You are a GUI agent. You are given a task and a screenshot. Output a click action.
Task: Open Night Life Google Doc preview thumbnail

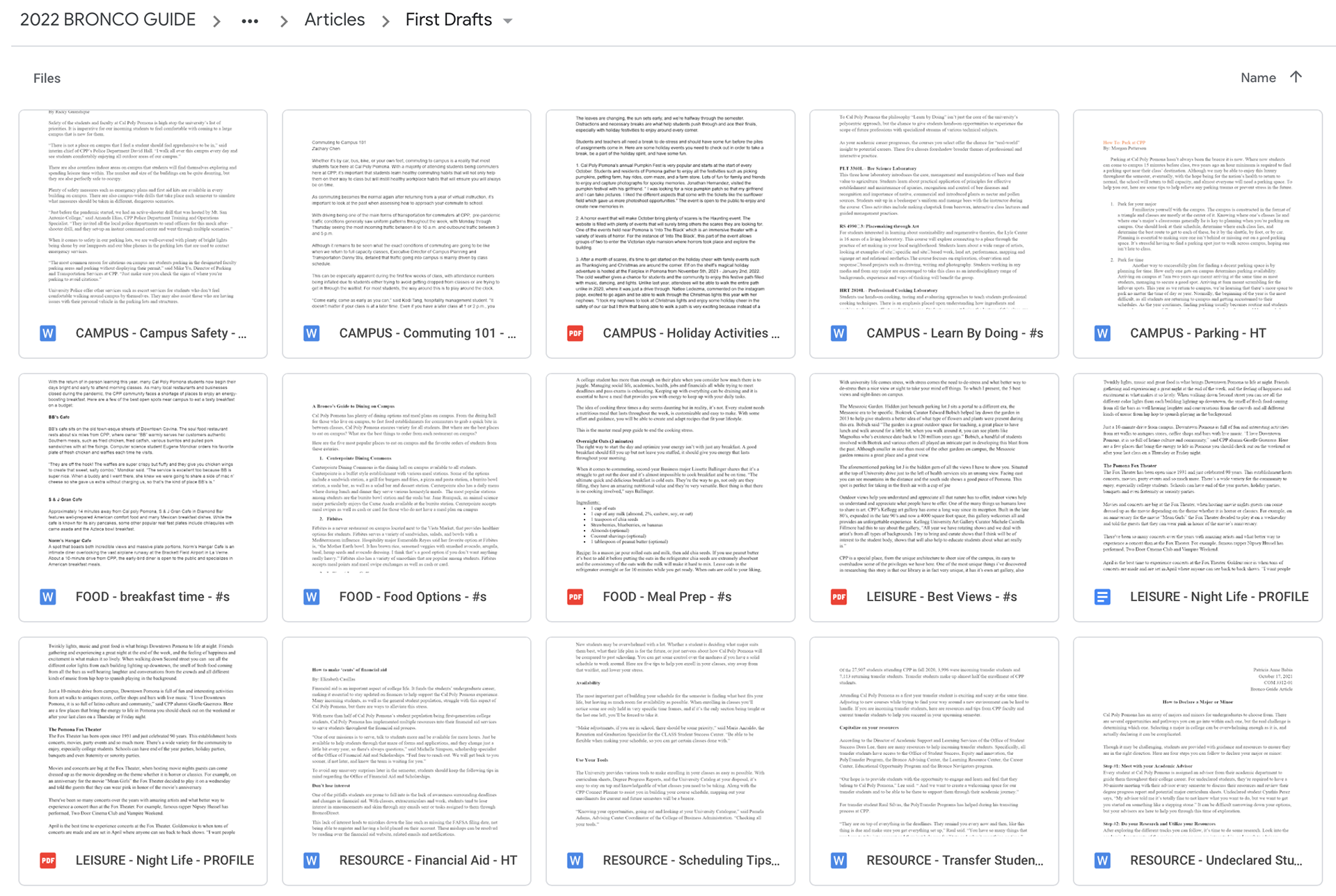tap(1198, 473)
